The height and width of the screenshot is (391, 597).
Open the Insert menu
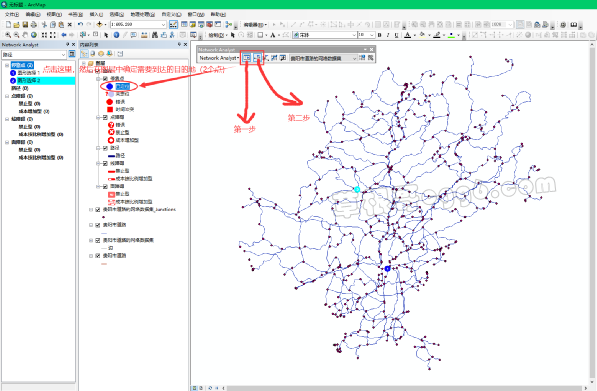coord(96,14)
